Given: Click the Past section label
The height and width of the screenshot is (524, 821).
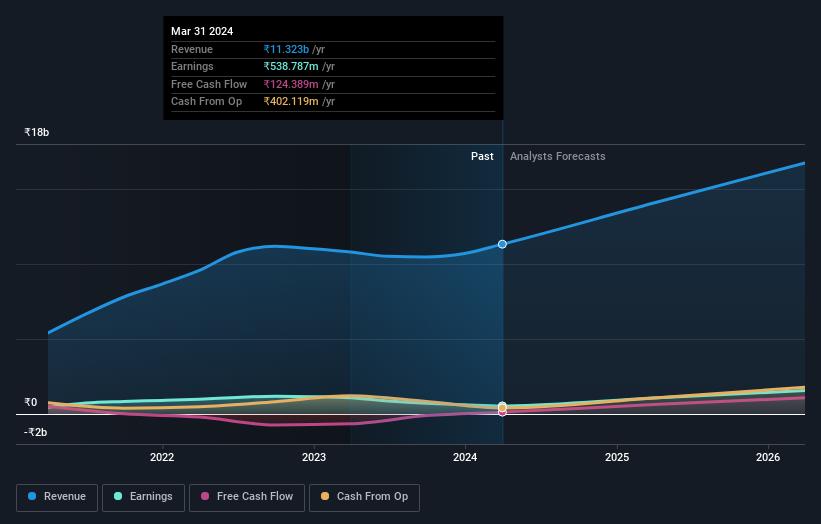Looking at the screenshot, I should 482,156.
